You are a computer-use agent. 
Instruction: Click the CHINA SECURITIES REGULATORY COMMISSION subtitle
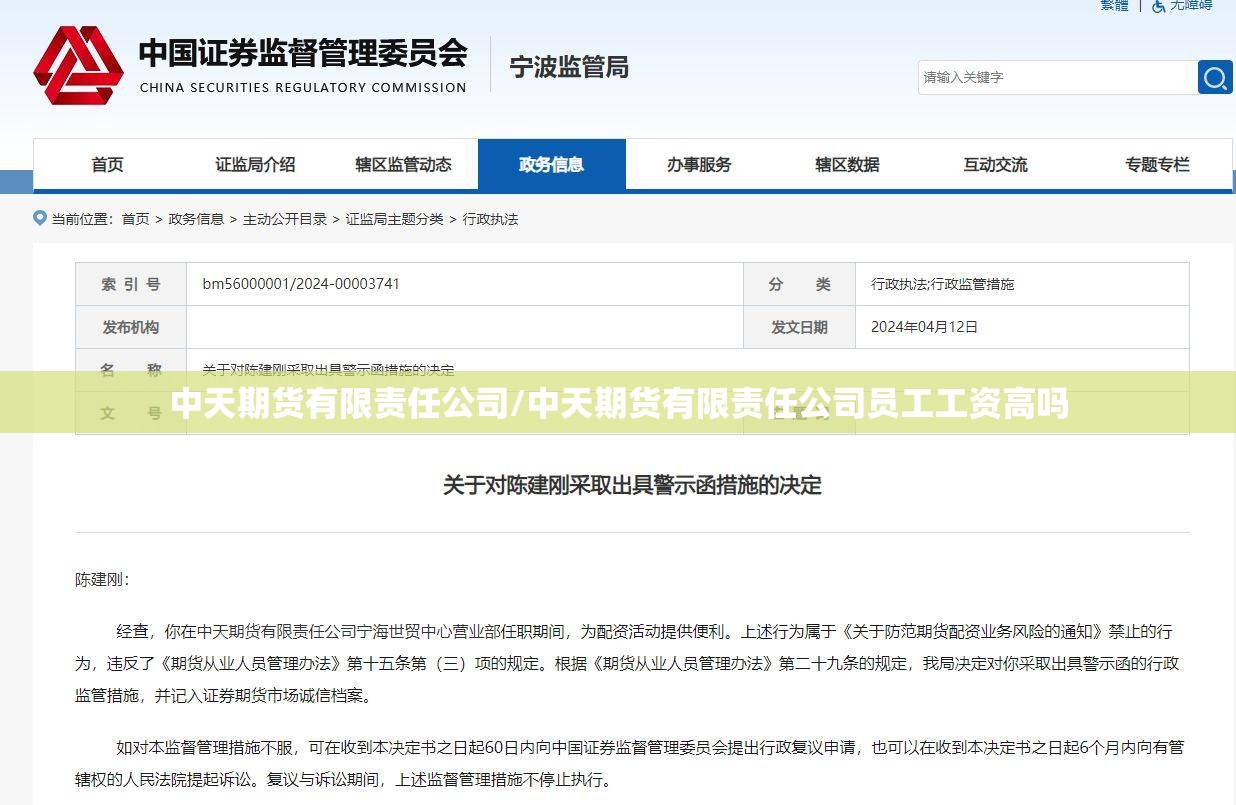click(303, 87)
